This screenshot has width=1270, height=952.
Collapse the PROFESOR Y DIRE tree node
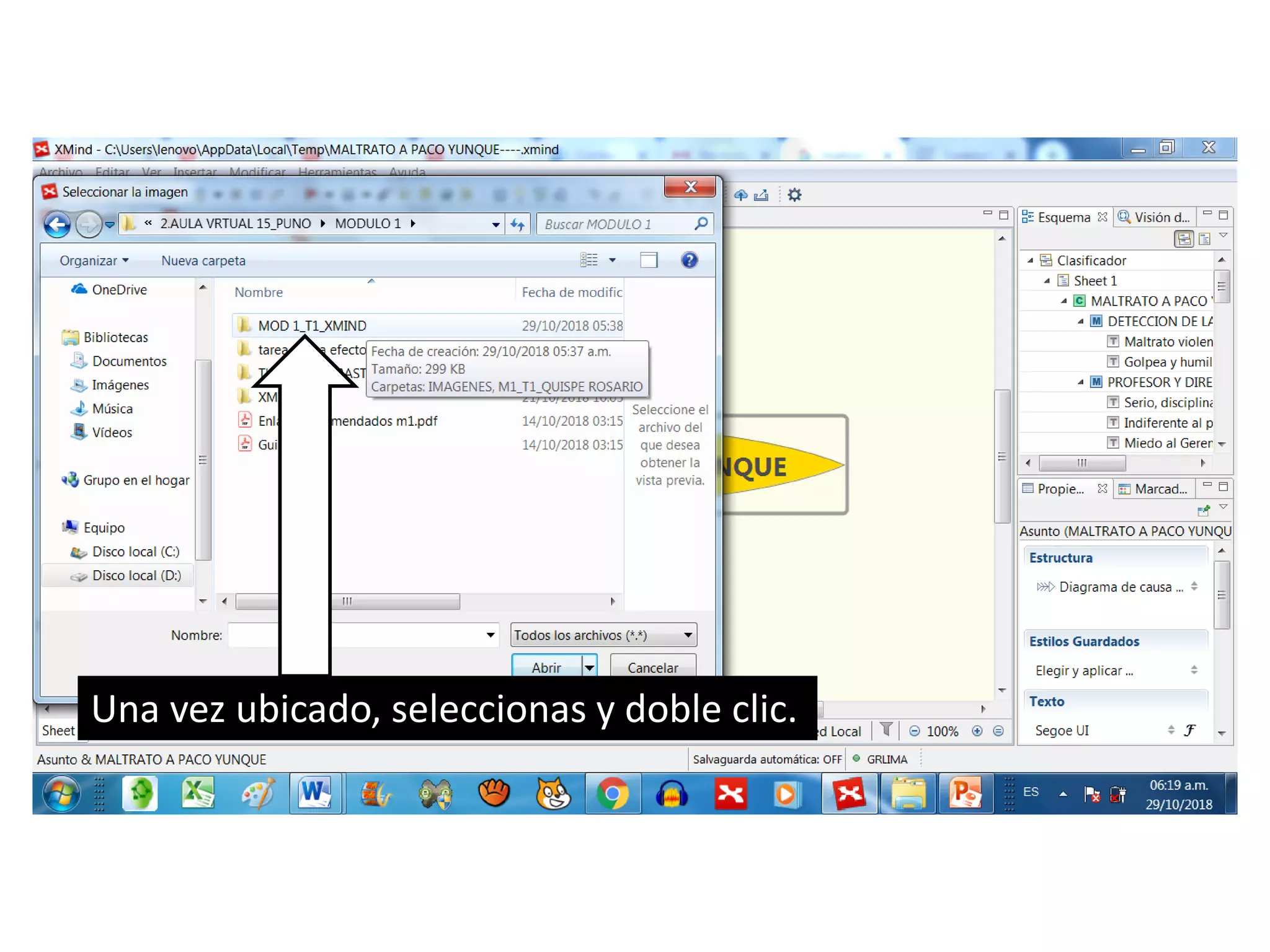[x=1080, y=382]
